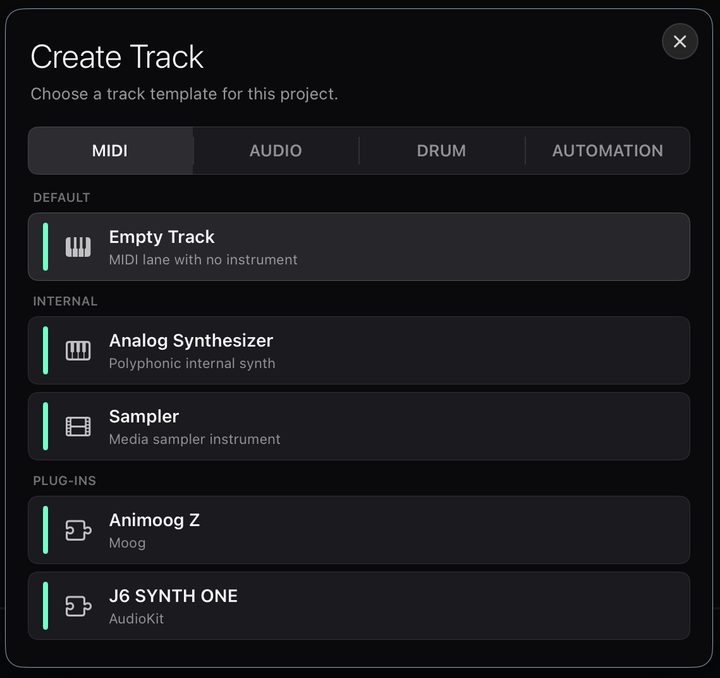The image size is (720, 678).
Task: Select the Sampler template
Action: [x=359, y=426]
